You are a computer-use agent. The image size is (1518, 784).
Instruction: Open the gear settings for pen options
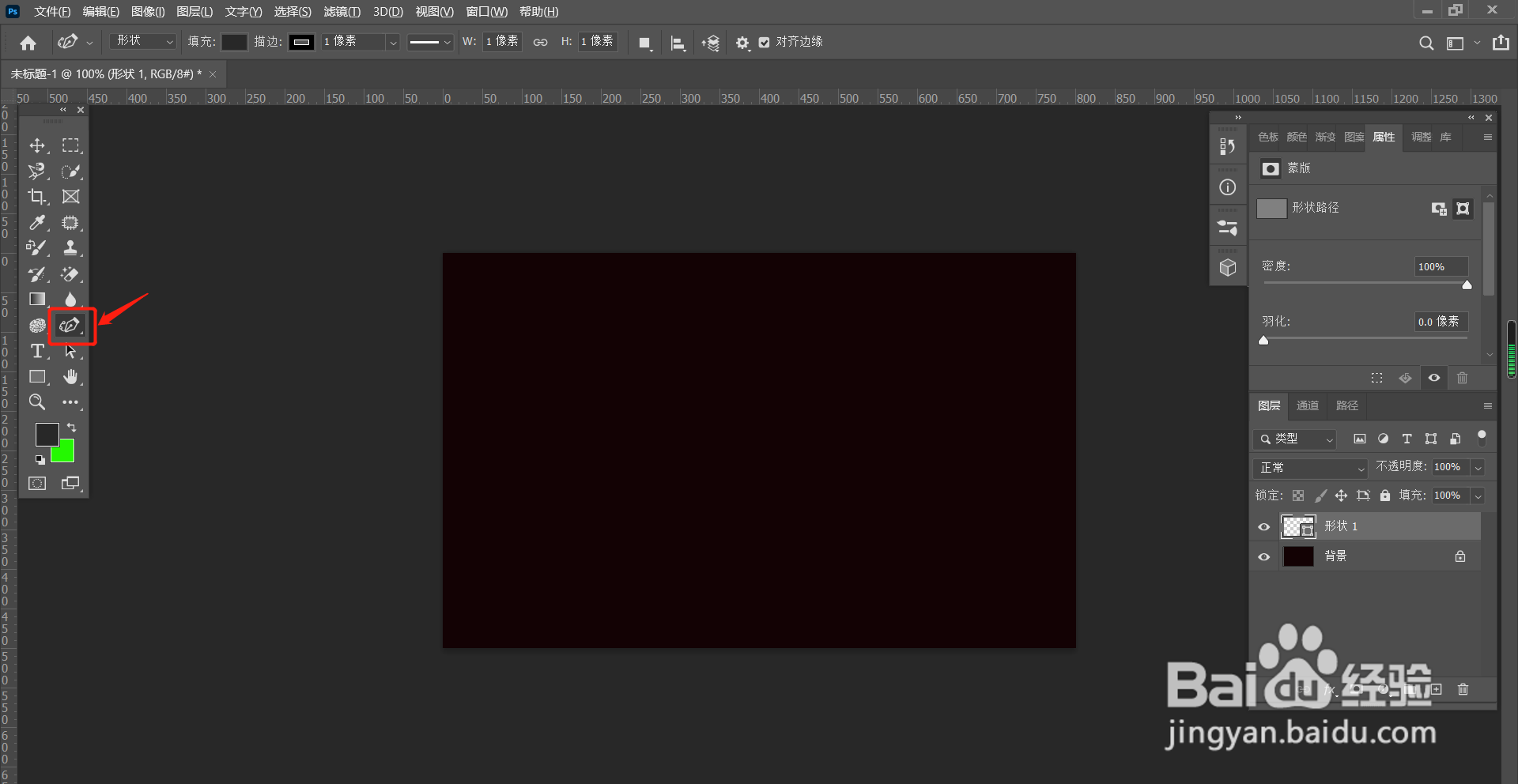coord(742,43)
